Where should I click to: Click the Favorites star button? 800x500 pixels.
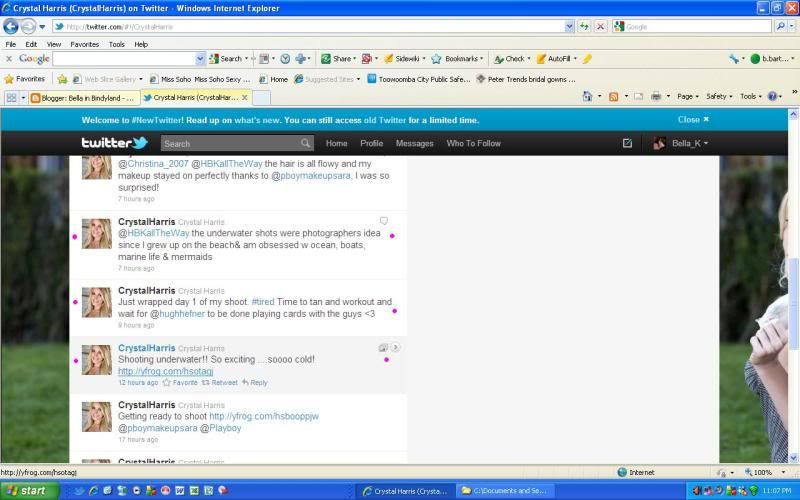[x=24, y=79]
